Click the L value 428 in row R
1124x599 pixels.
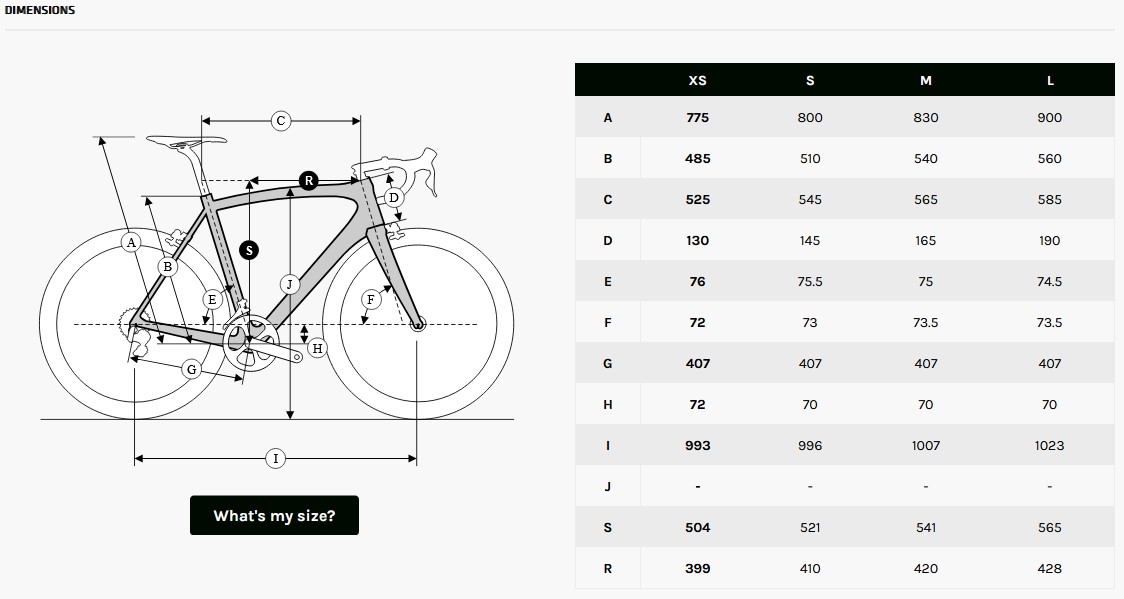[x=1050, y=569]
